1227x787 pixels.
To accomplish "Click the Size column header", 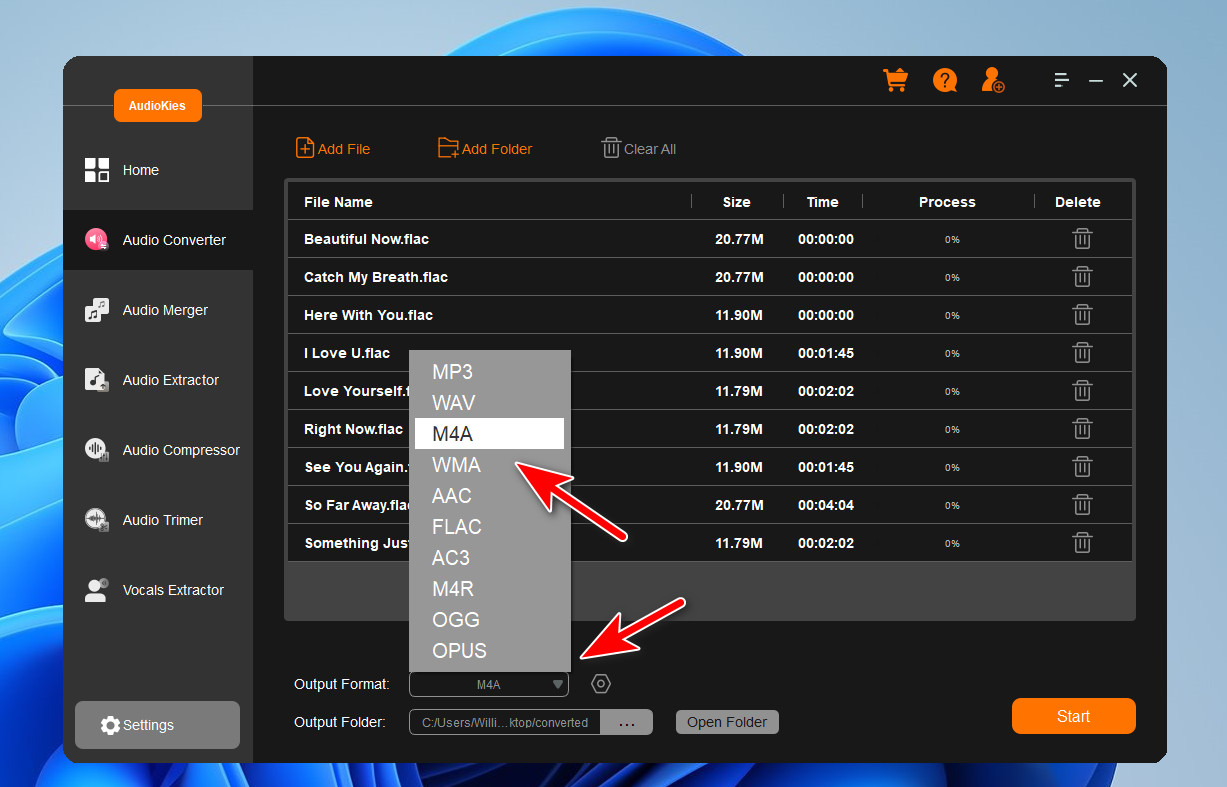I will [737, 202].
